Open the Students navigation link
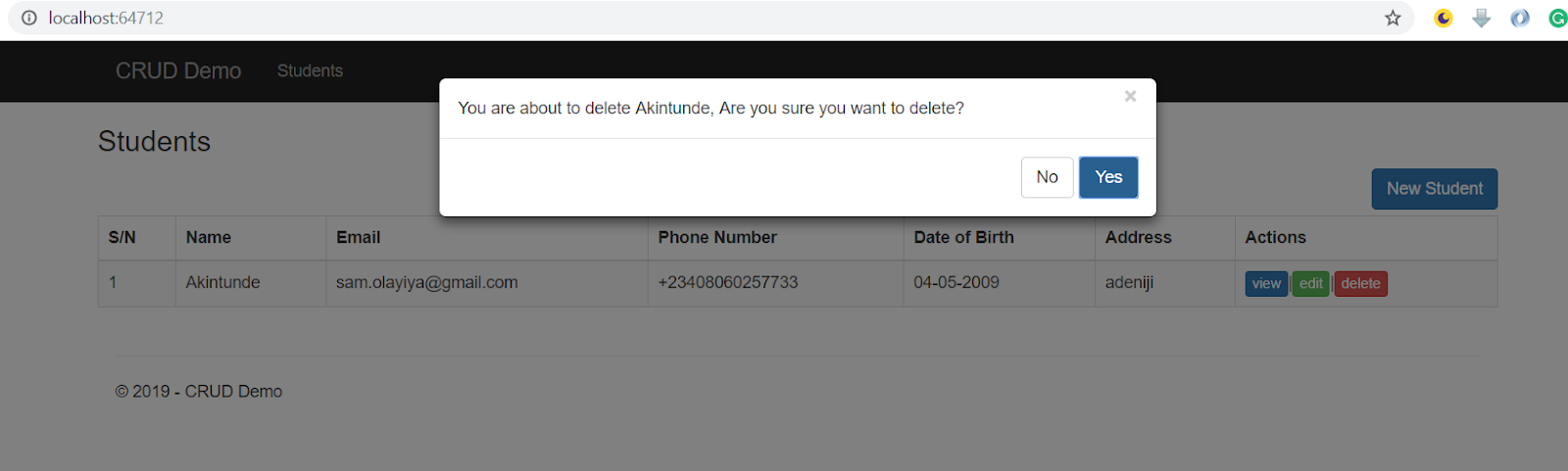This screenshot has width=1568, height=471. click(310, 71)
